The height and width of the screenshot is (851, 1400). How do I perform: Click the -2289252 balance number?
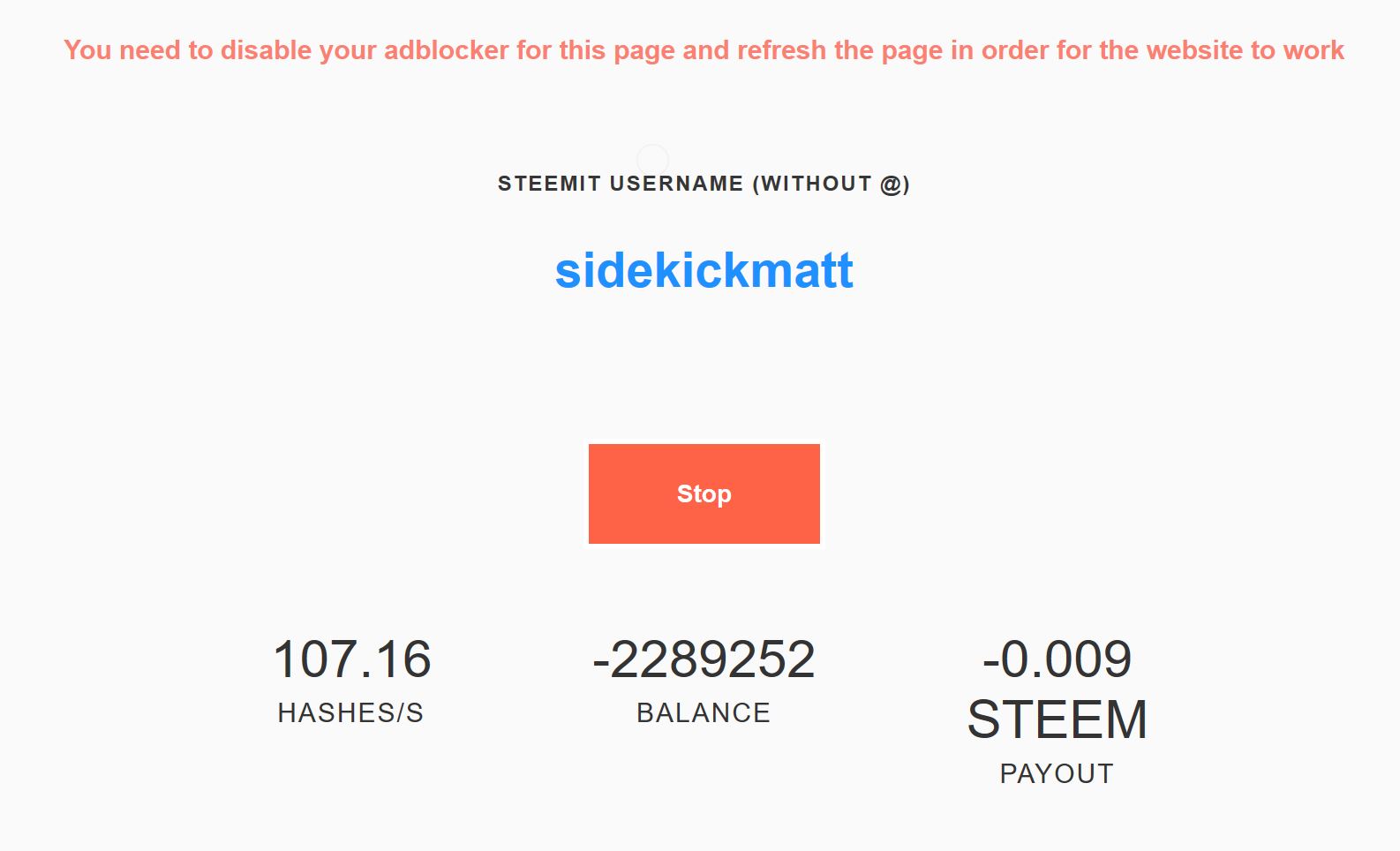click(704, 659)
